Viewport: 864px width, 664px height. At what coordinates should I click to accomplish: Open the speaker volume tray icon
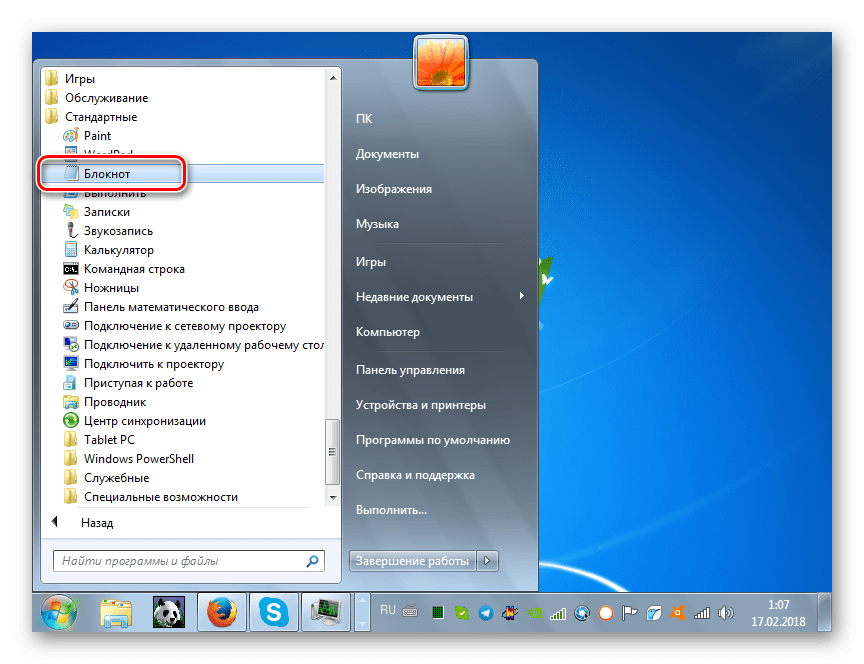pyautogui.click(x=726, y=613)
